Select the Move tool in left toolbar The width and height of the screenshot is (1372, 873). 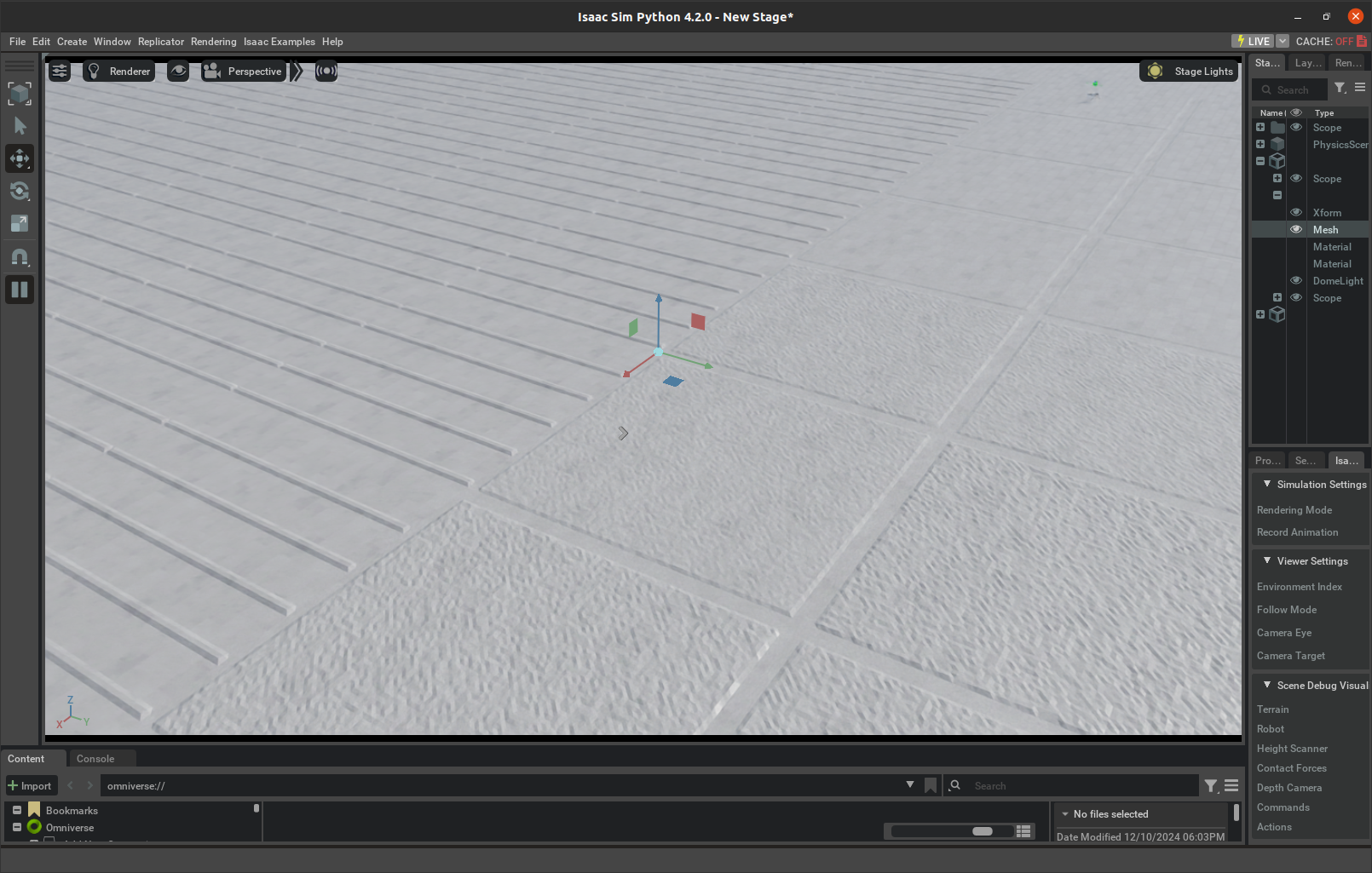[x=19, y=158]
